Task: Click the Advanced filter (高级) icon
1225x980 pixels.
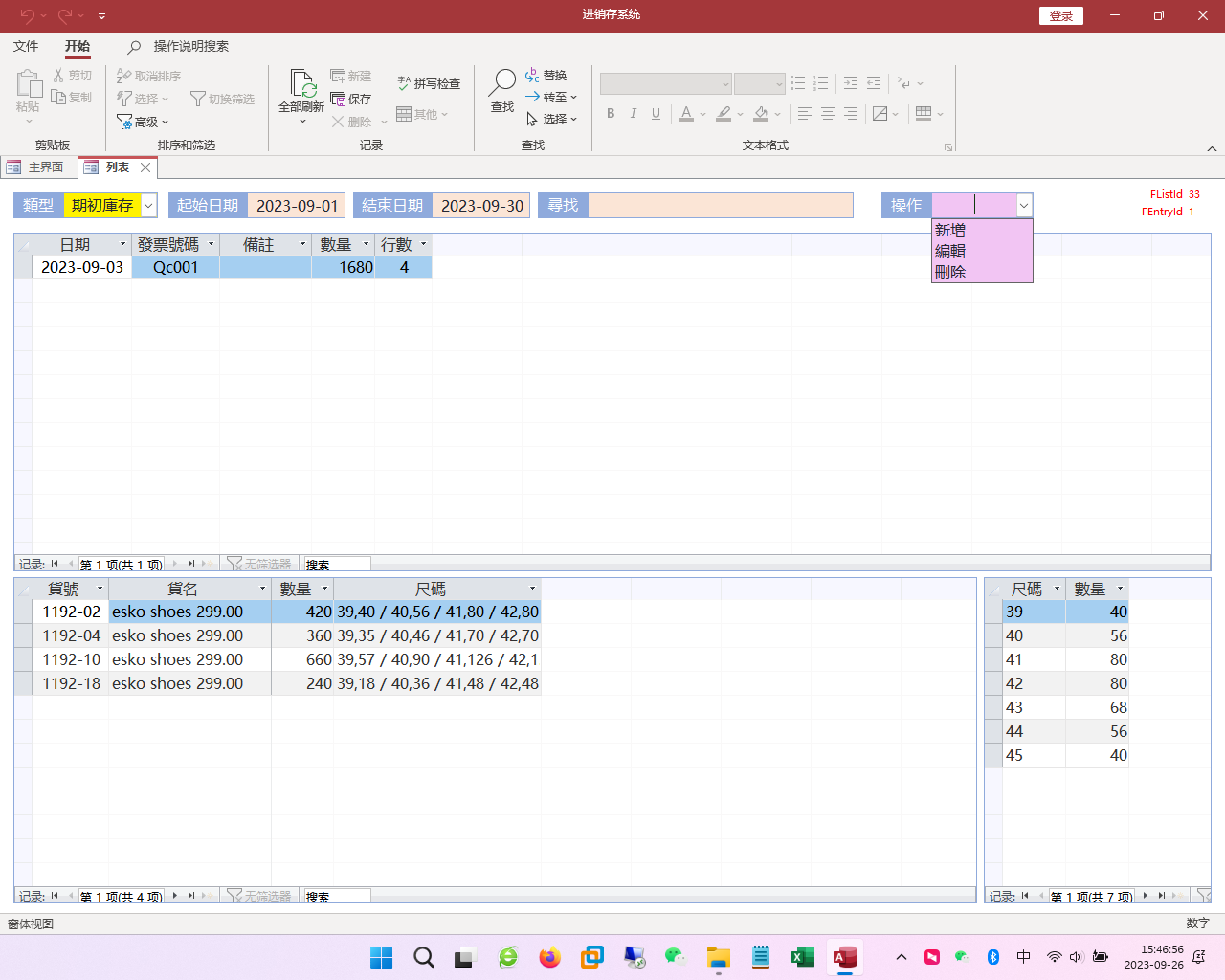Action: (124, 122)
